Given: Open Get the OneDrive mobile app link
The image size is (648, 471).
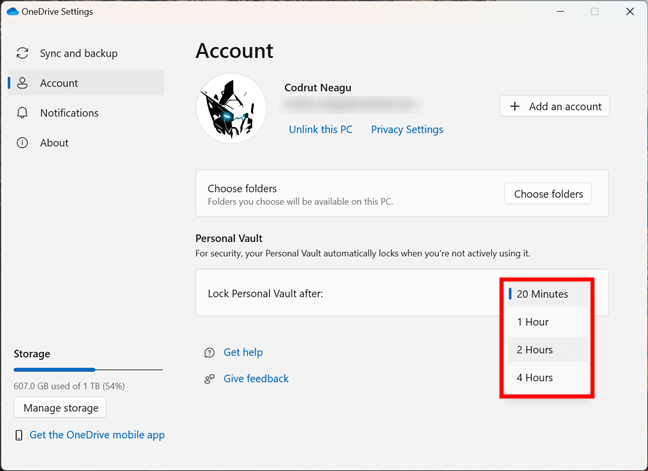Looking at the screenshot, I should (x=97, y=435).
